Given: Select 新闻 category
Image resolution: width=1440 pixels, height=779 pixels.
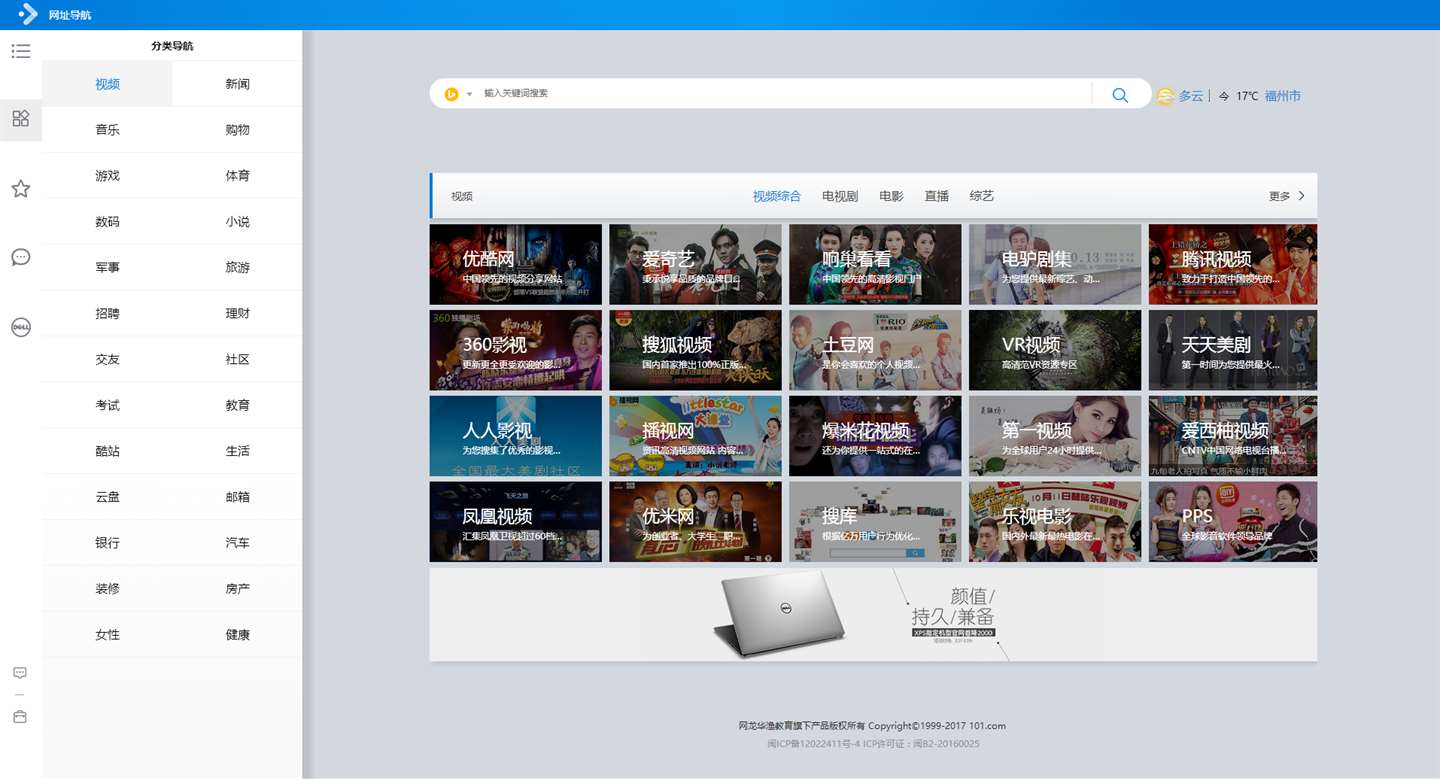Looking at the screenshot, I should (x=237, y=84).
